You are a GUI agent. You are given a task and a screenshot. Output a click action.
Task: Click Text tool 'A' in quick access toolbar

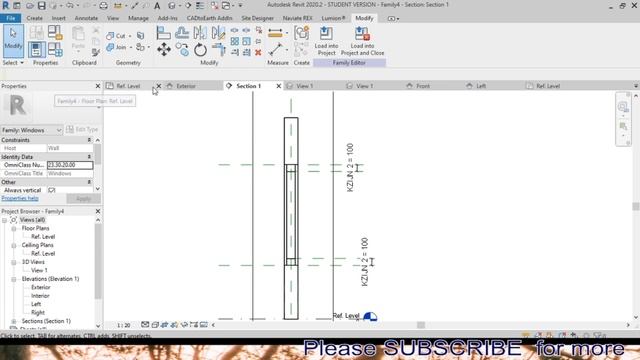pyautogui.click(x=157, y=6)
